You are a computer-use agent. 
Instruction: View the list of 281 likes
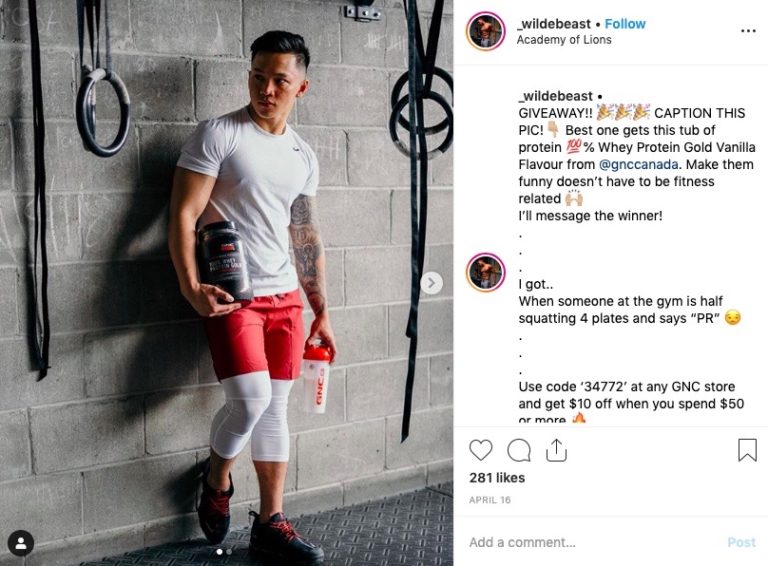pyautogui.click(x=497, y=478)
